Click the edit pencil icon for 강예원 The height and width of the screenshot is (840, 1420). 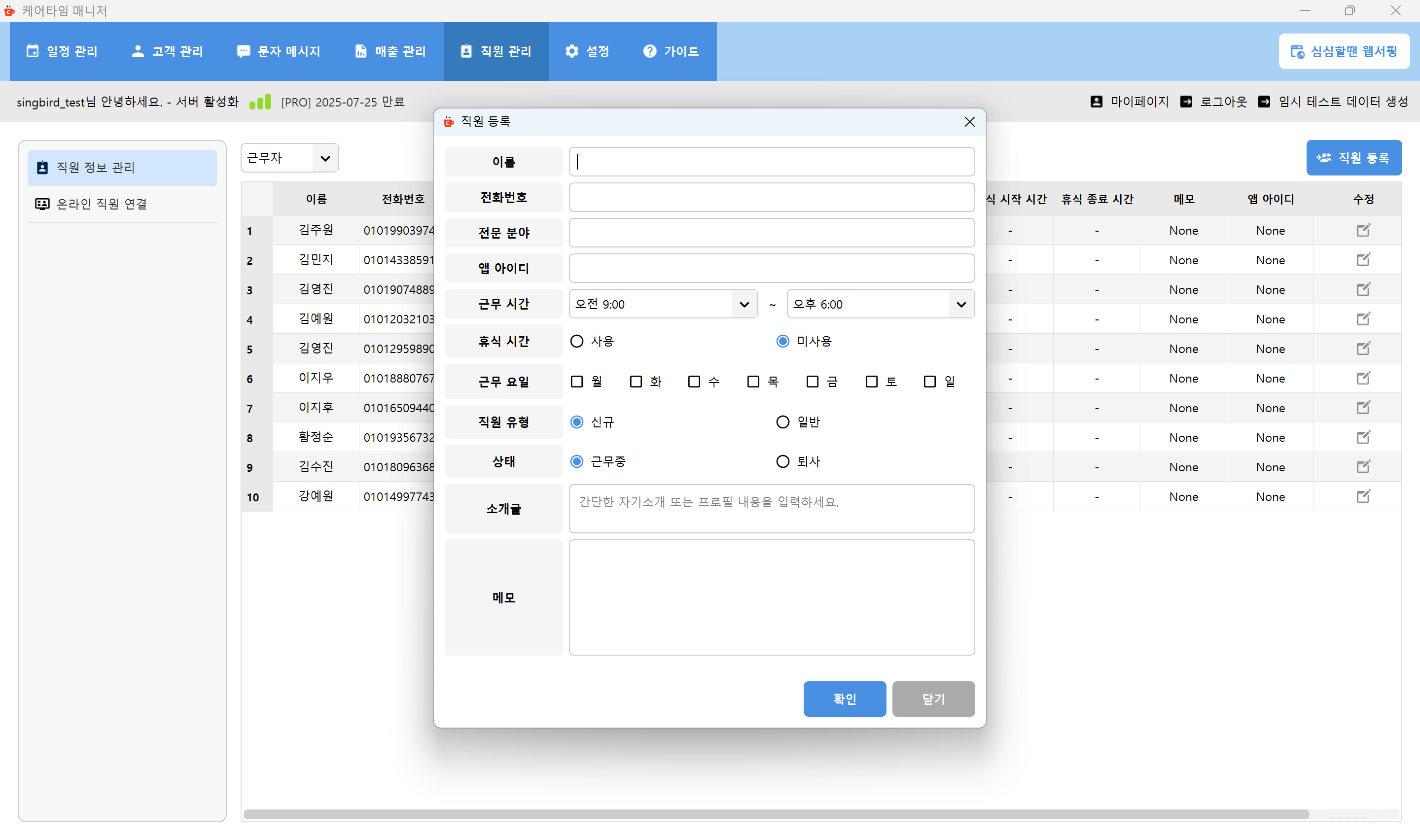coord(1363,496)
